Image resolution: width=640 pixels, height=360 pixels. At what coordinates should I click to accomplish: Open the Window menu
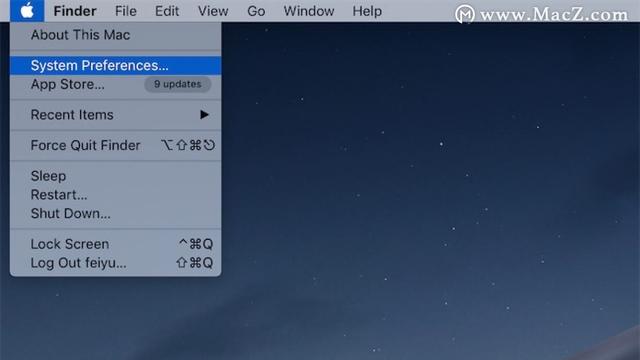point(309,11)
